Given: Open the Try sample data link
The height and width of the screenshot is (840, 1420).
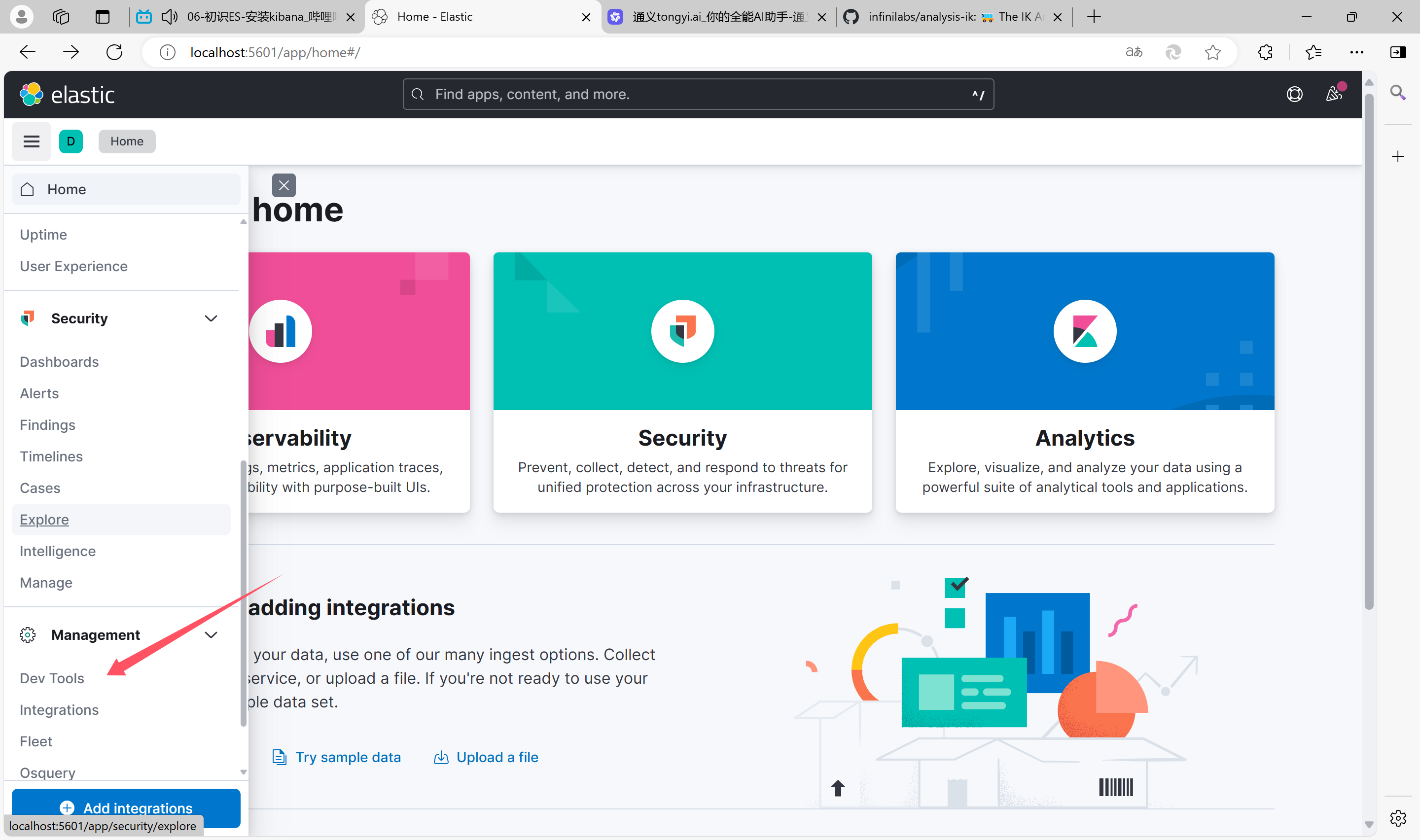Looking at the screenshot, I should pos(348,757).
